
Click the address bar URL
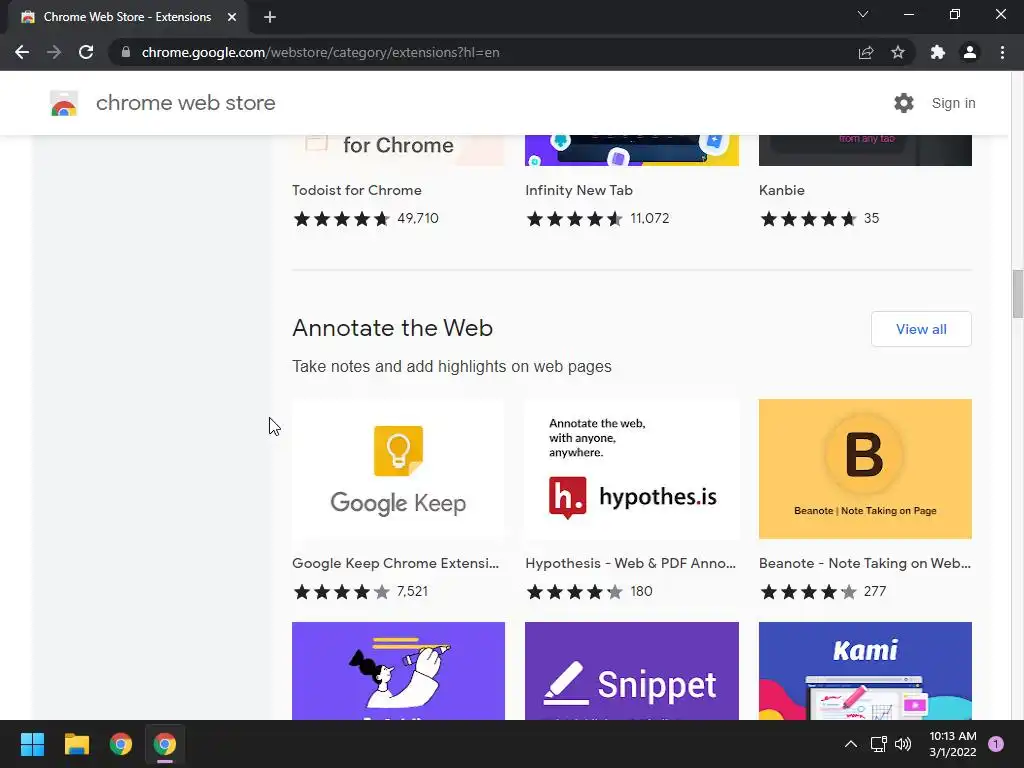pyautogui.click(x=321, y=52)
